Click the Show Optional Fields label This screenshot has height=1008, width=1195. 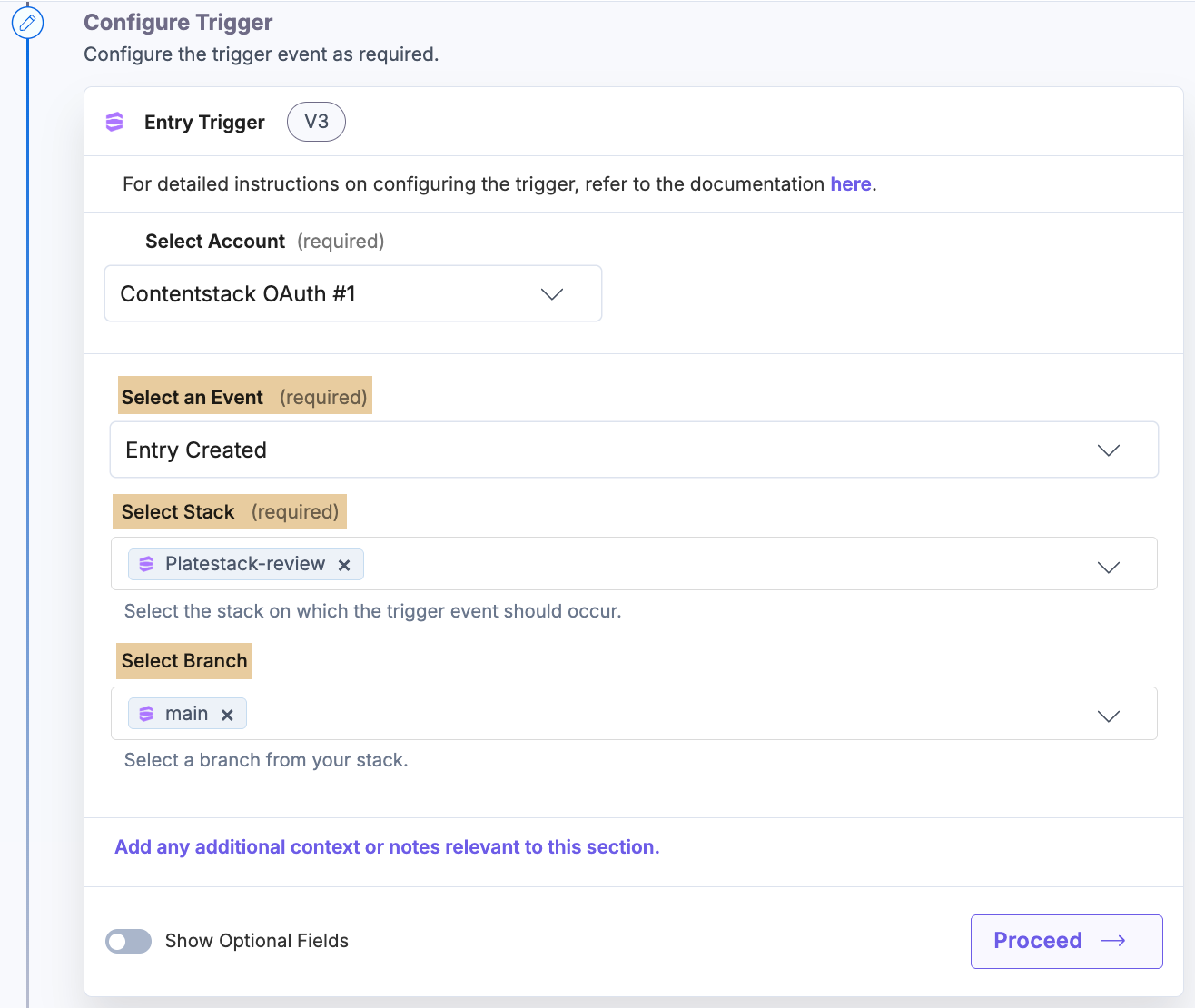257,941
